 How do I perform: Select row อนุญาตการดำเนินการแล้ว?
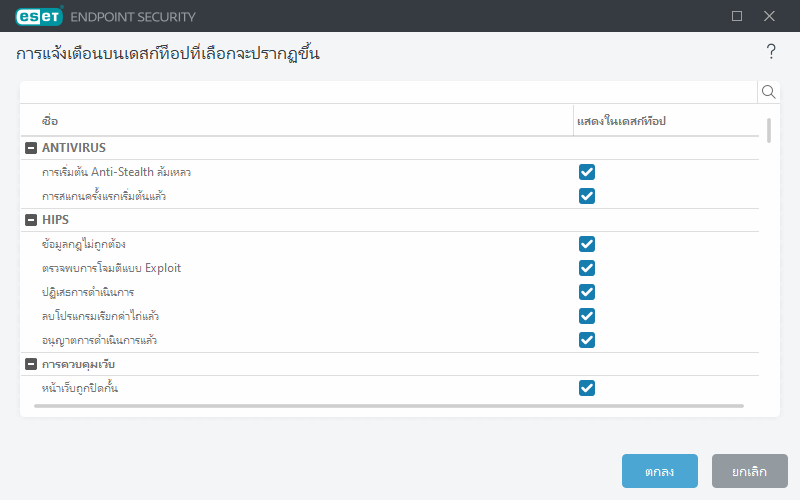[x=390, y=340]
